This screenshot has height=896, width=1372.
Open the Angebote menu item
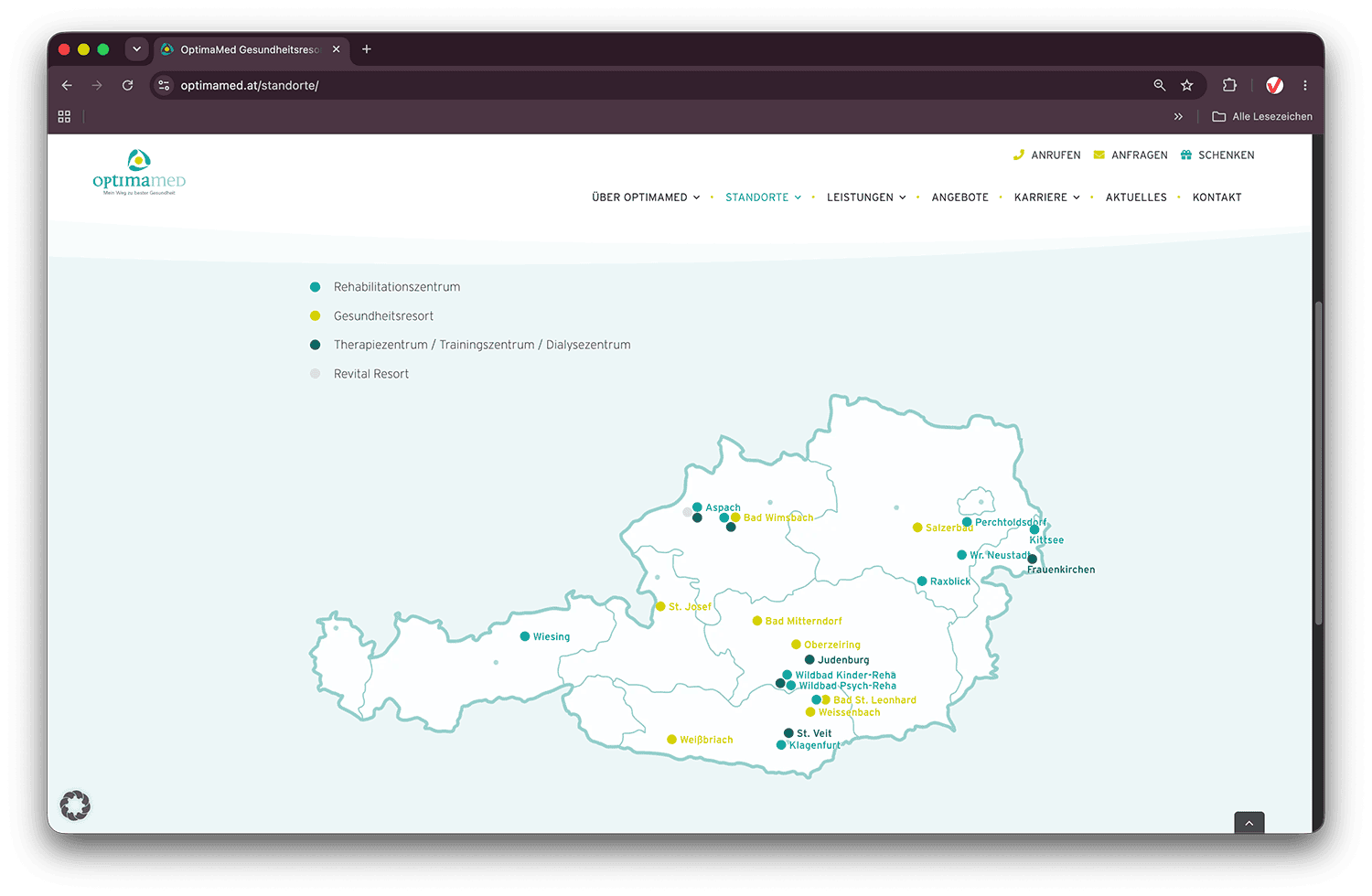[x=959, y=197]
